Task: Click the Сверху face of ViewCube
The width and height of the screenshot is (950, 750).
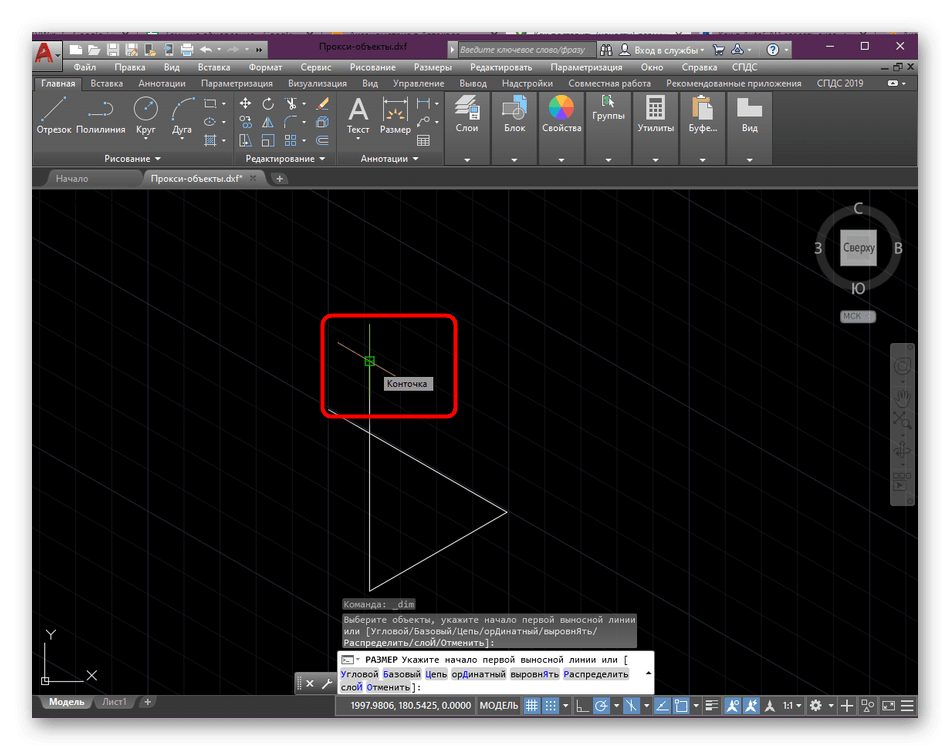Action: pyautogui.click(x=858, y=248)
